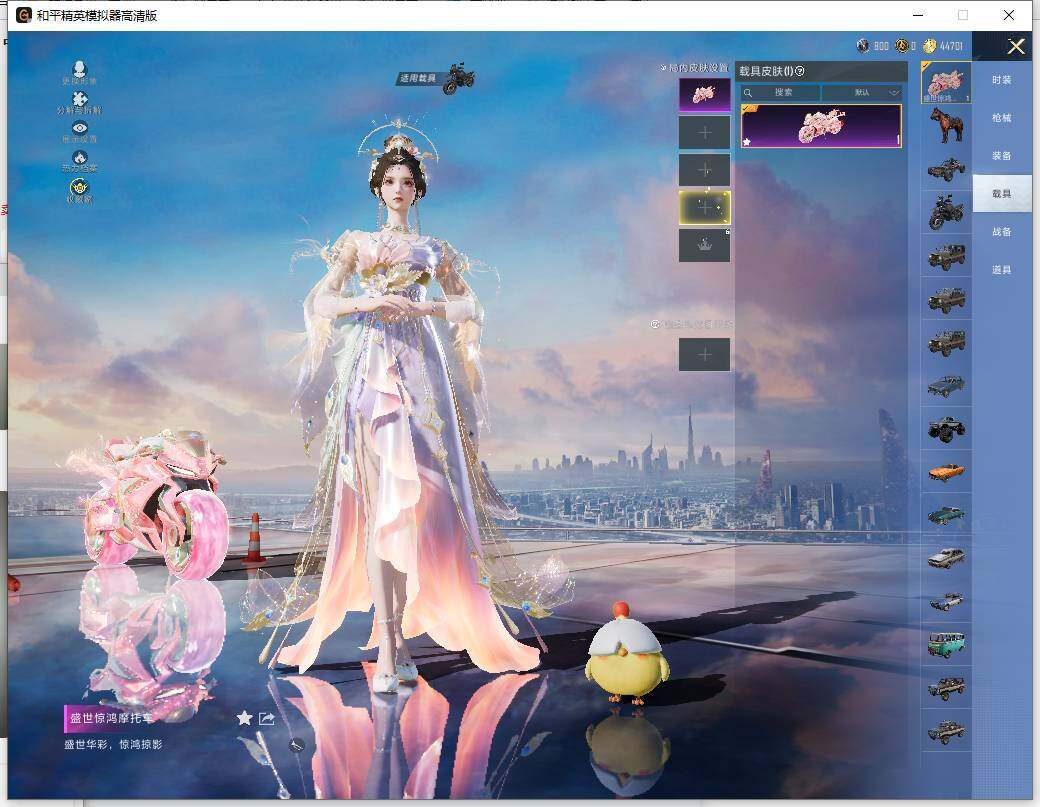The height and width of the screenshot is (807, 1040).
Task: Open the 收藏馆 collection icon
Action: coord(80,187)
